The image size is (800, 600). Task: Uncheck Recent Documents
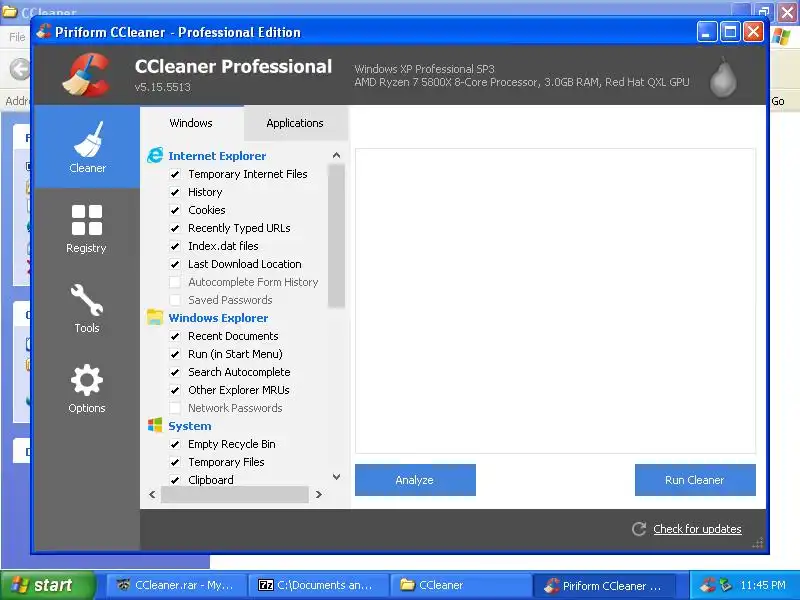click(x=175, y=336)
